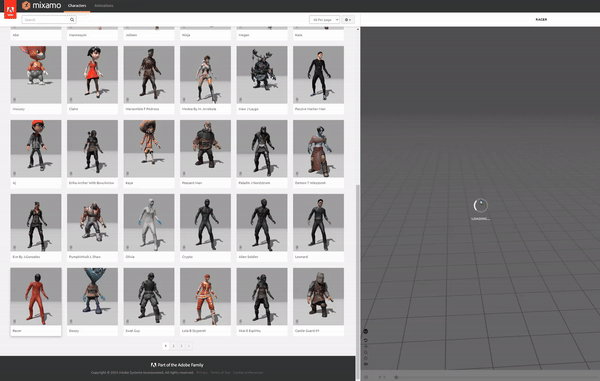Screen dimensions: 600x381
Task: Click the rig icon on Olivia thumbnail
Action: (x=127, y=247)
